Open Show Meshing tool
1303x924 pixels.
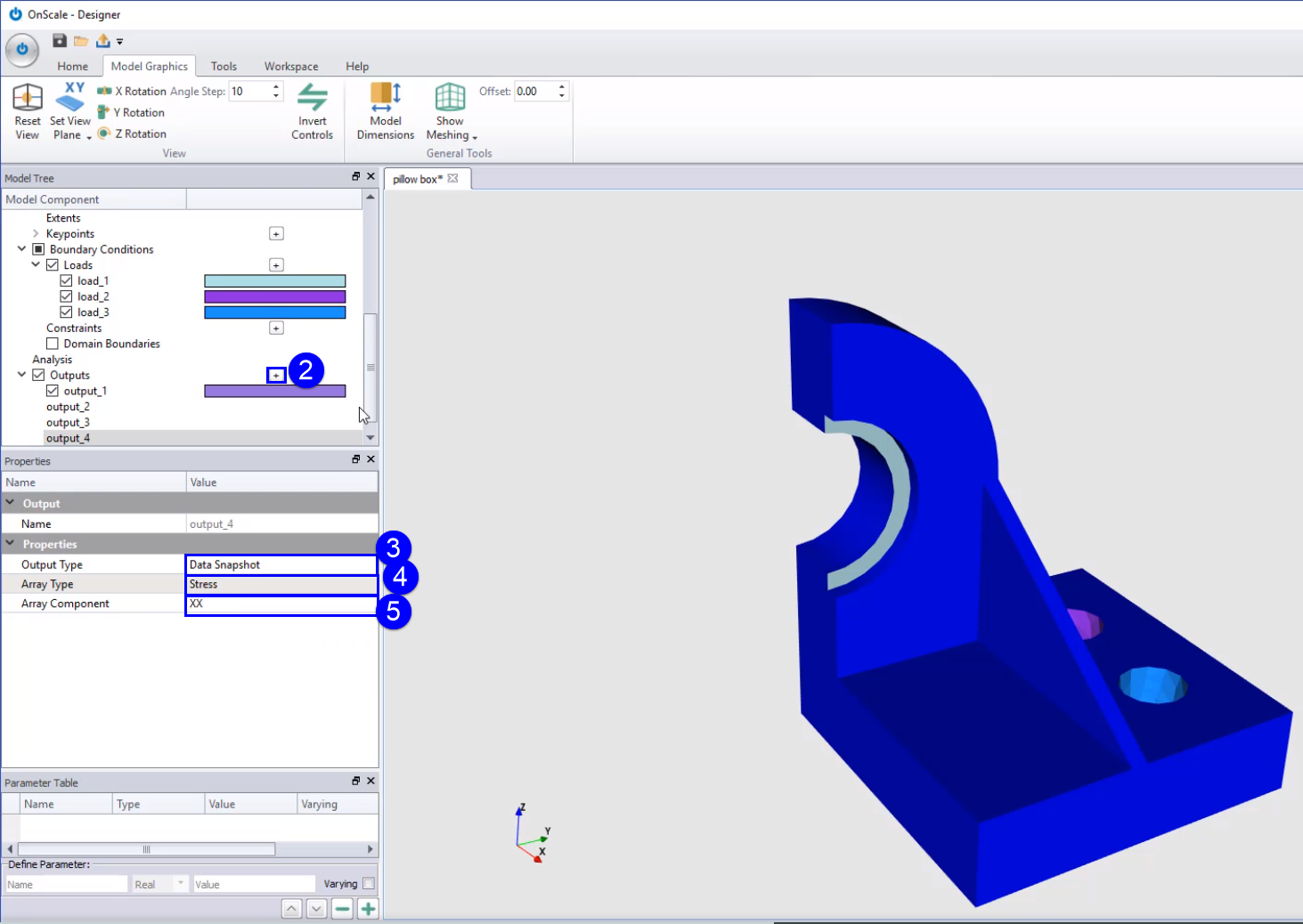452,111
